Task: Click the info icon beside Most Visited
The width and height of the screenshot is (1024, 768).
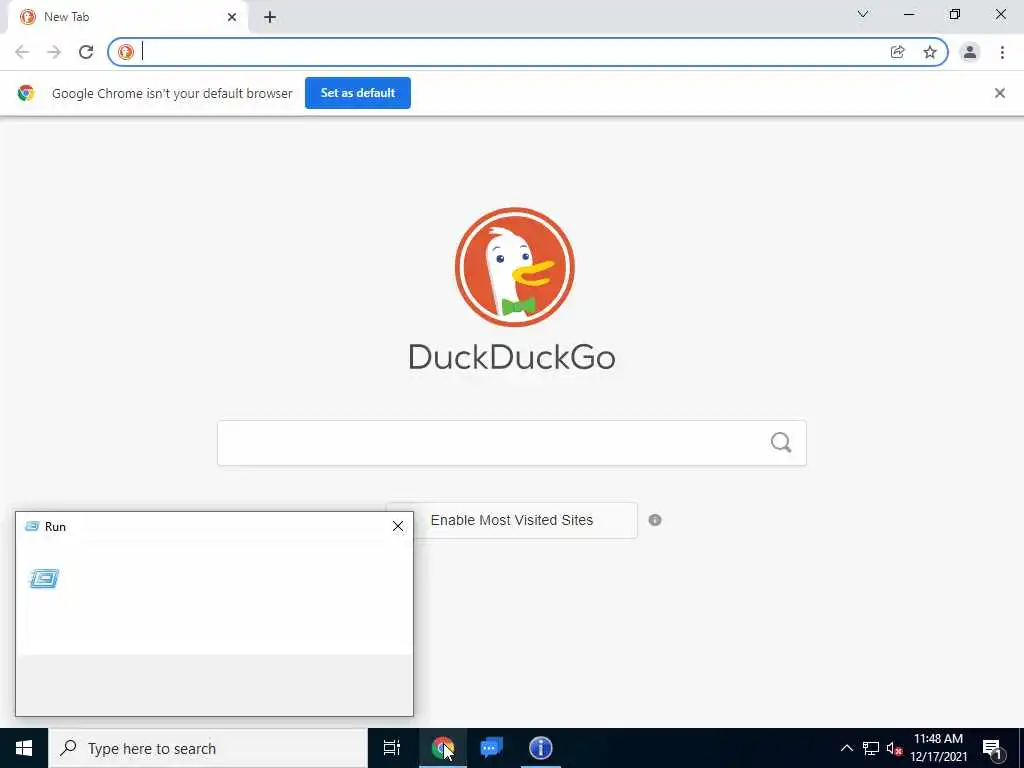Action: click(655, 520)
